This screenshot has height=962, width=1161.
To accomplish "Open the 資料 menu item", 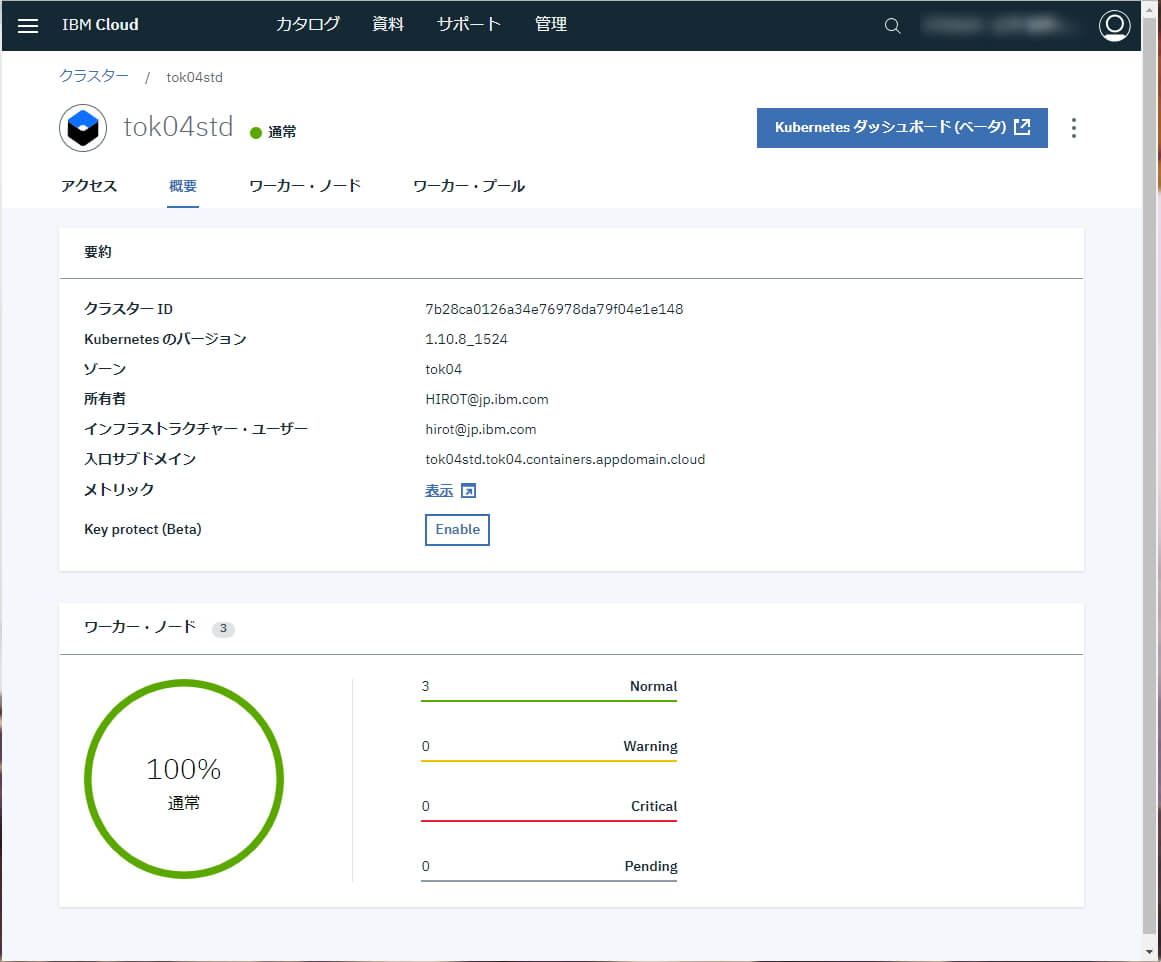I will (x=388, y=24).
